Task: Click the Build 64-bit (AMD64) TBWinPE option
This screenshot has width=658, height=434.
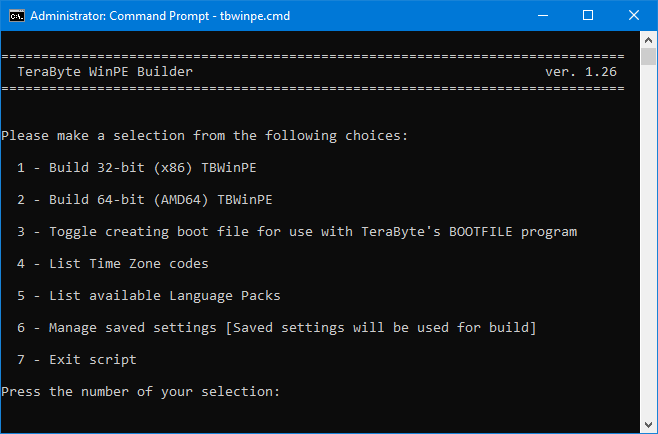Action: [x=145, y=200]
